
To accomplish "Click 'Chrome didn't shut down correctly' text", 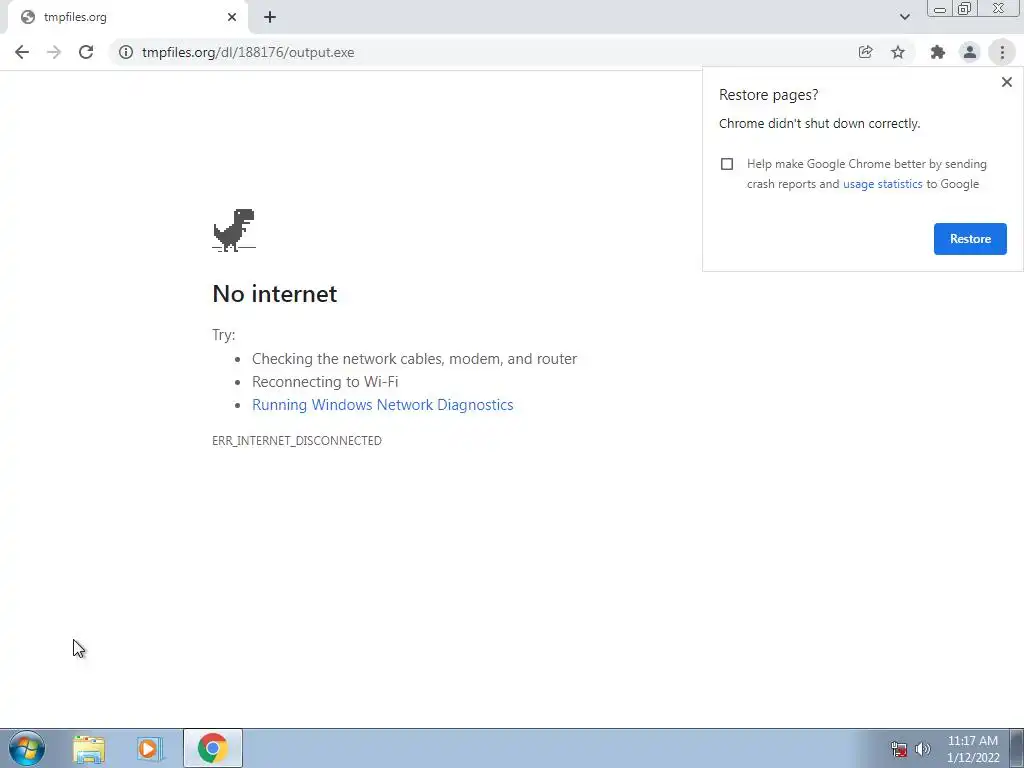I will 819,123.
